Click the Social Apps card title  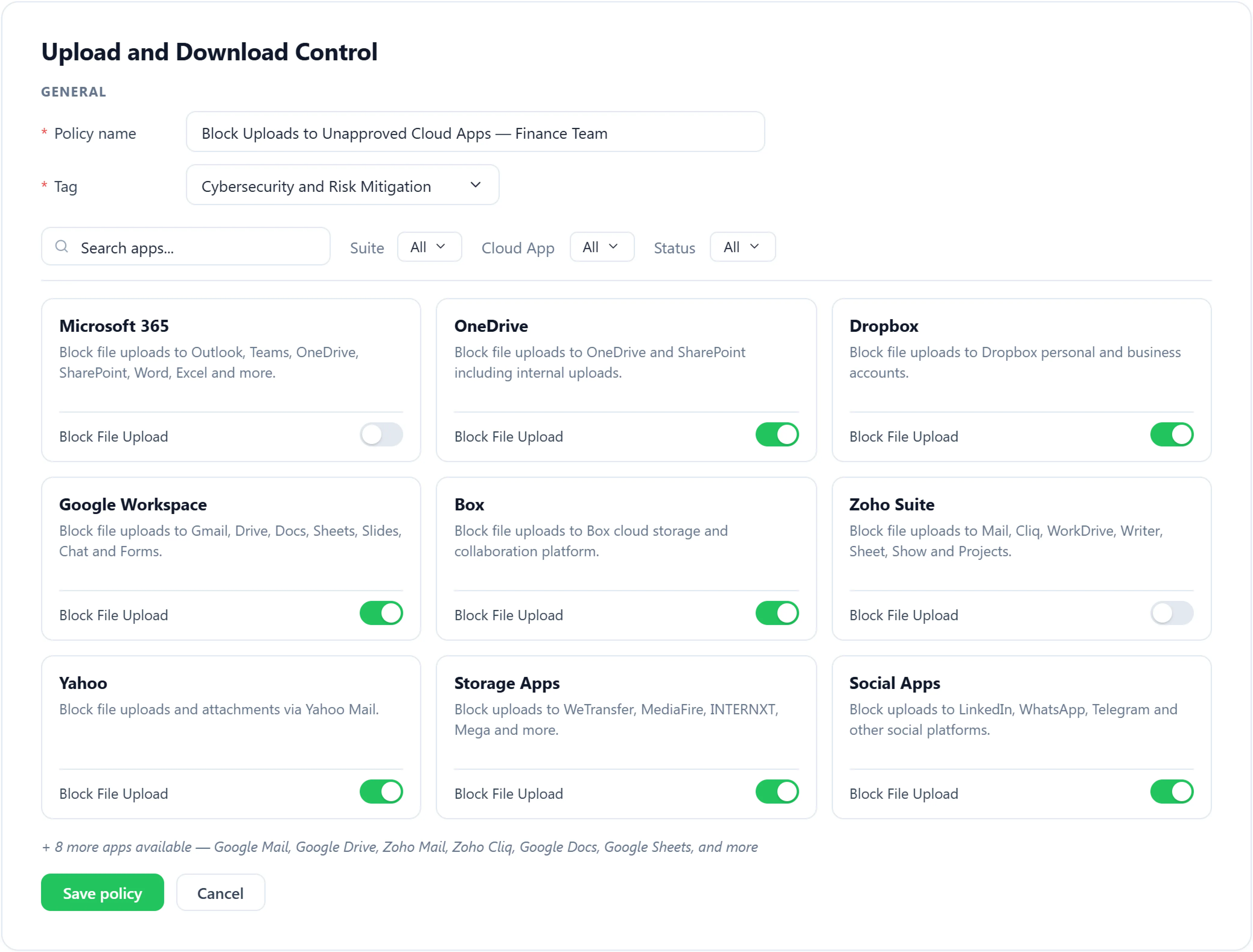894,684
